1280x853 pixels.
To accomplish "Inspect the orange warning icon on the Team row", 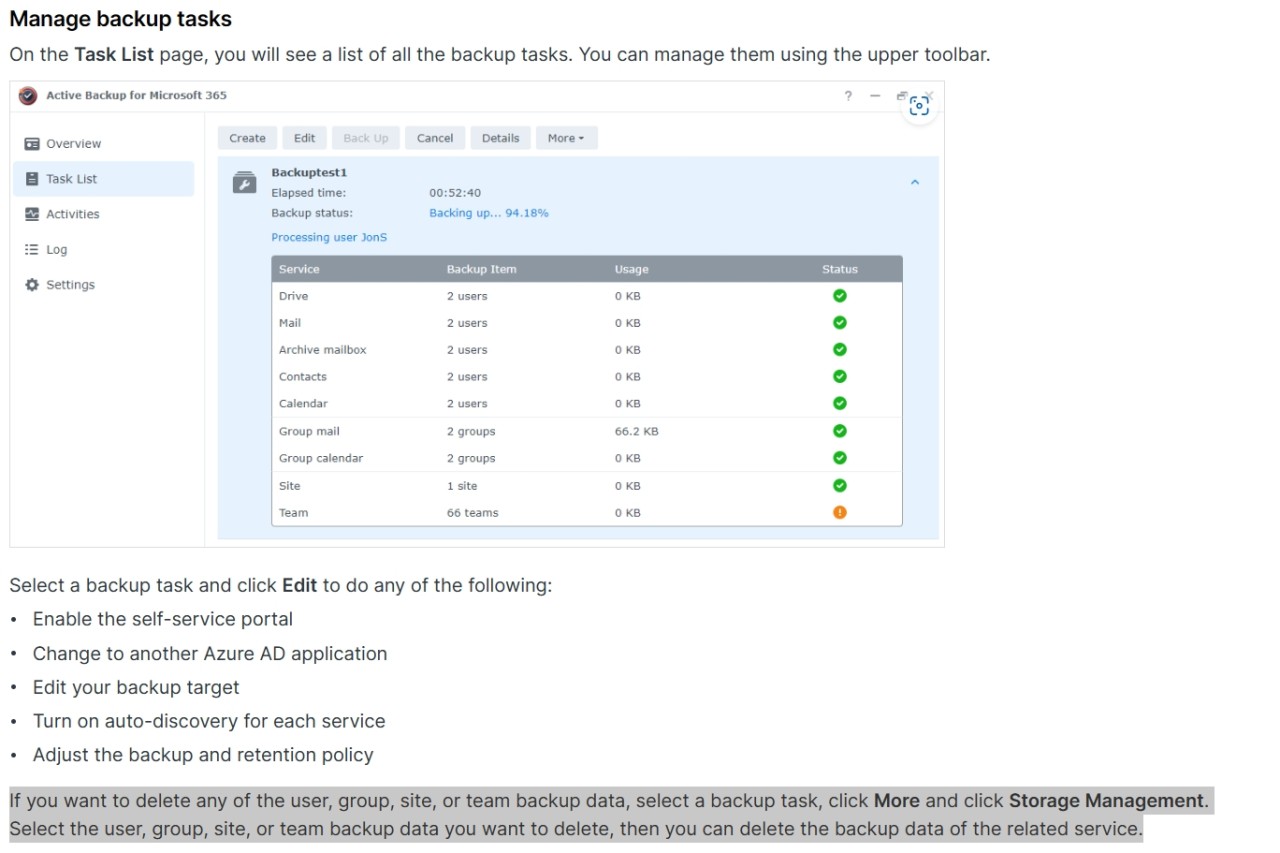I will [839, 512].
